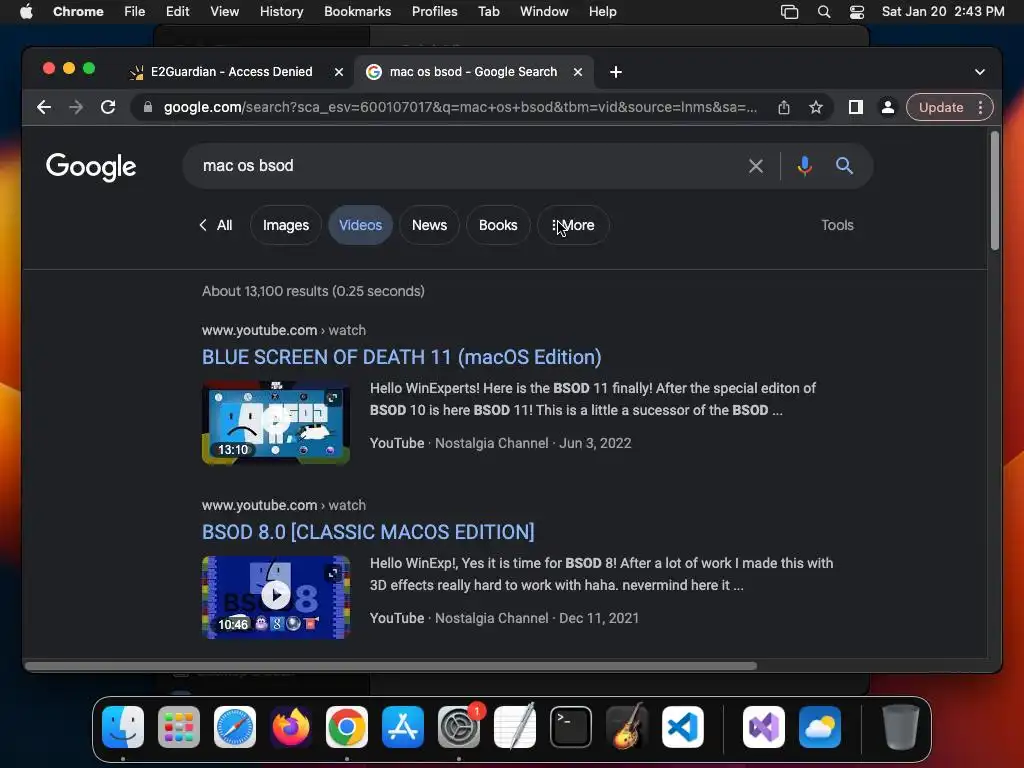Launch GarageBand from the Dock
The image size is (1024, 768).
[x=627, y=727]
